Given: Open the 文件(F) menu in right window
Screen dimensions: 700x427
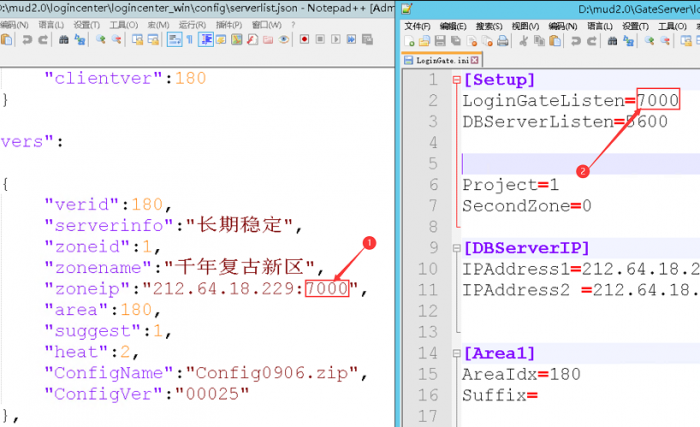Looking at the screenshot, I should click(417, 25).
